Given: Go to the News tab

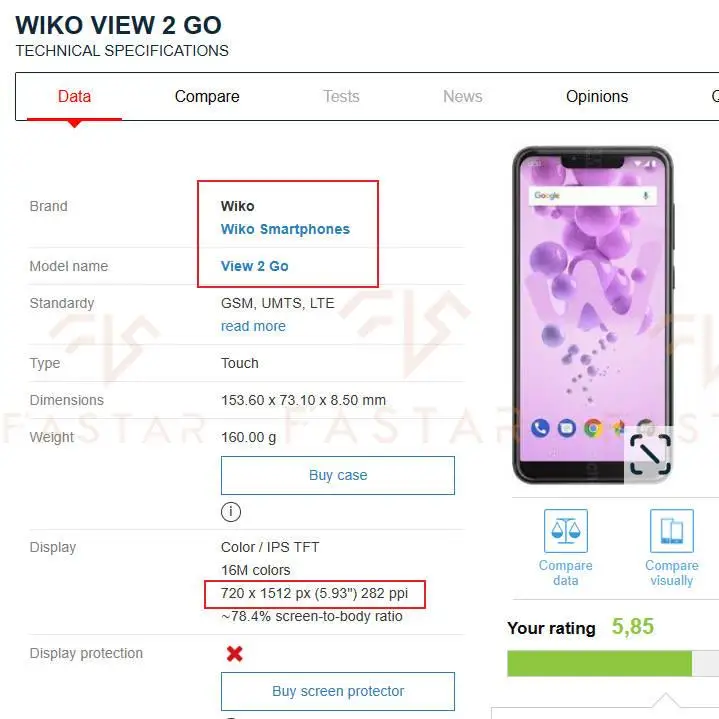Looking at the screenshot, I should click(462, 96).
